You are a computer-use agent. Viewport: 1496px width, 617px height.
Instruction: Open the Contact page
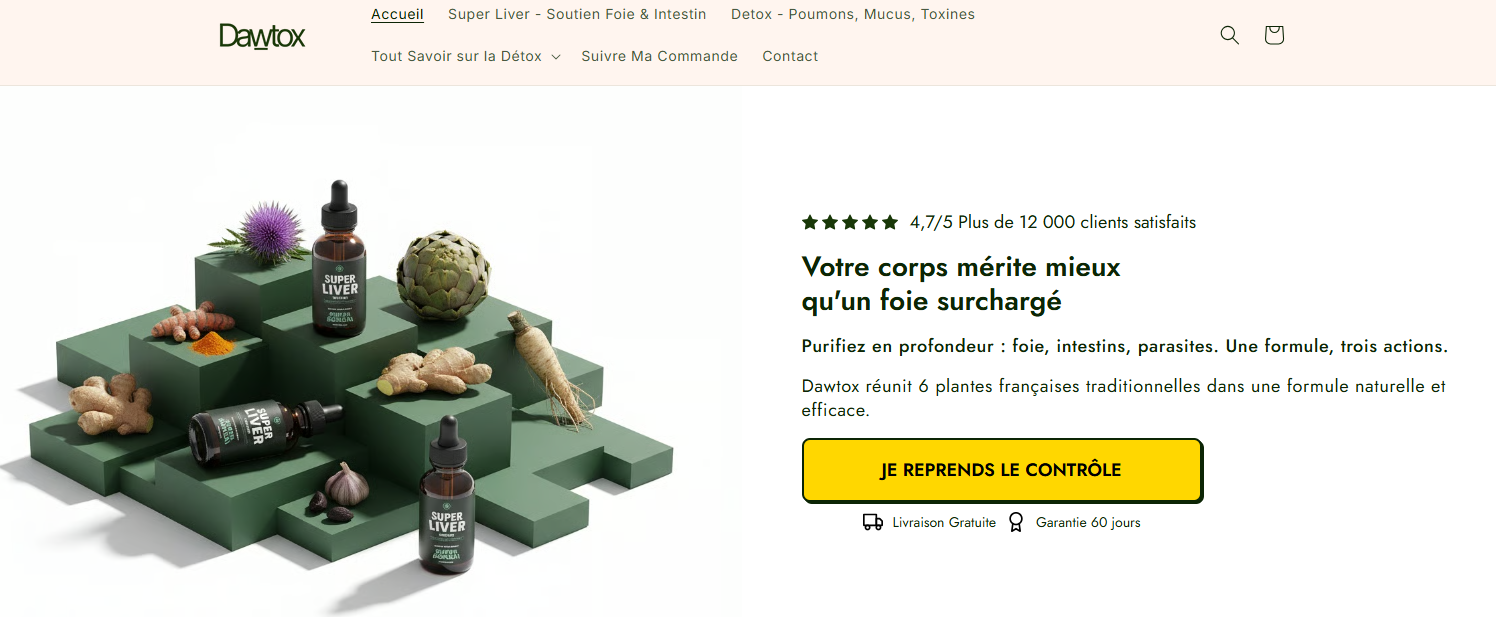(x=790, y=56)
